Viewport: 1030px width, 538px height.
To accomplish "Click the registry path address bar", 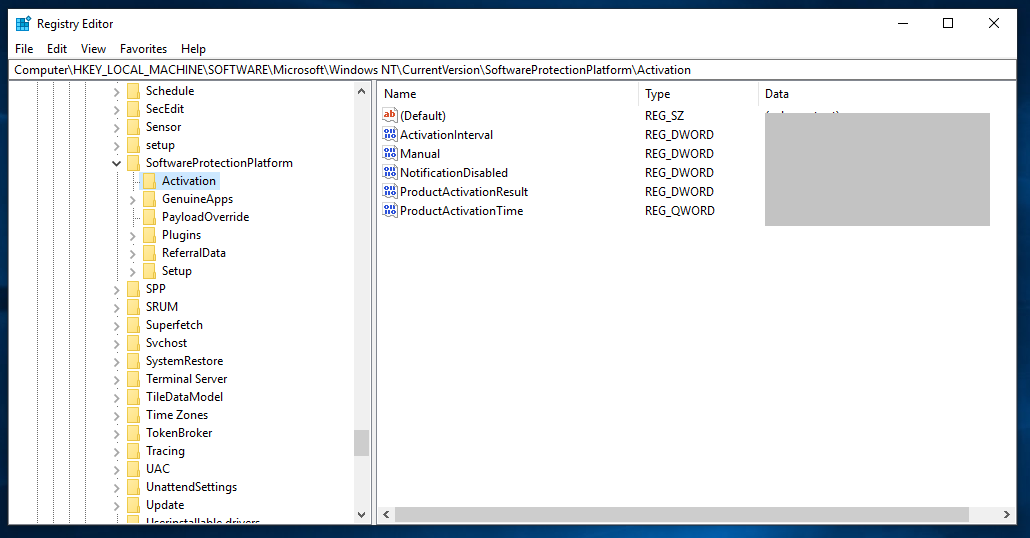I will click(x=512, y=70).
